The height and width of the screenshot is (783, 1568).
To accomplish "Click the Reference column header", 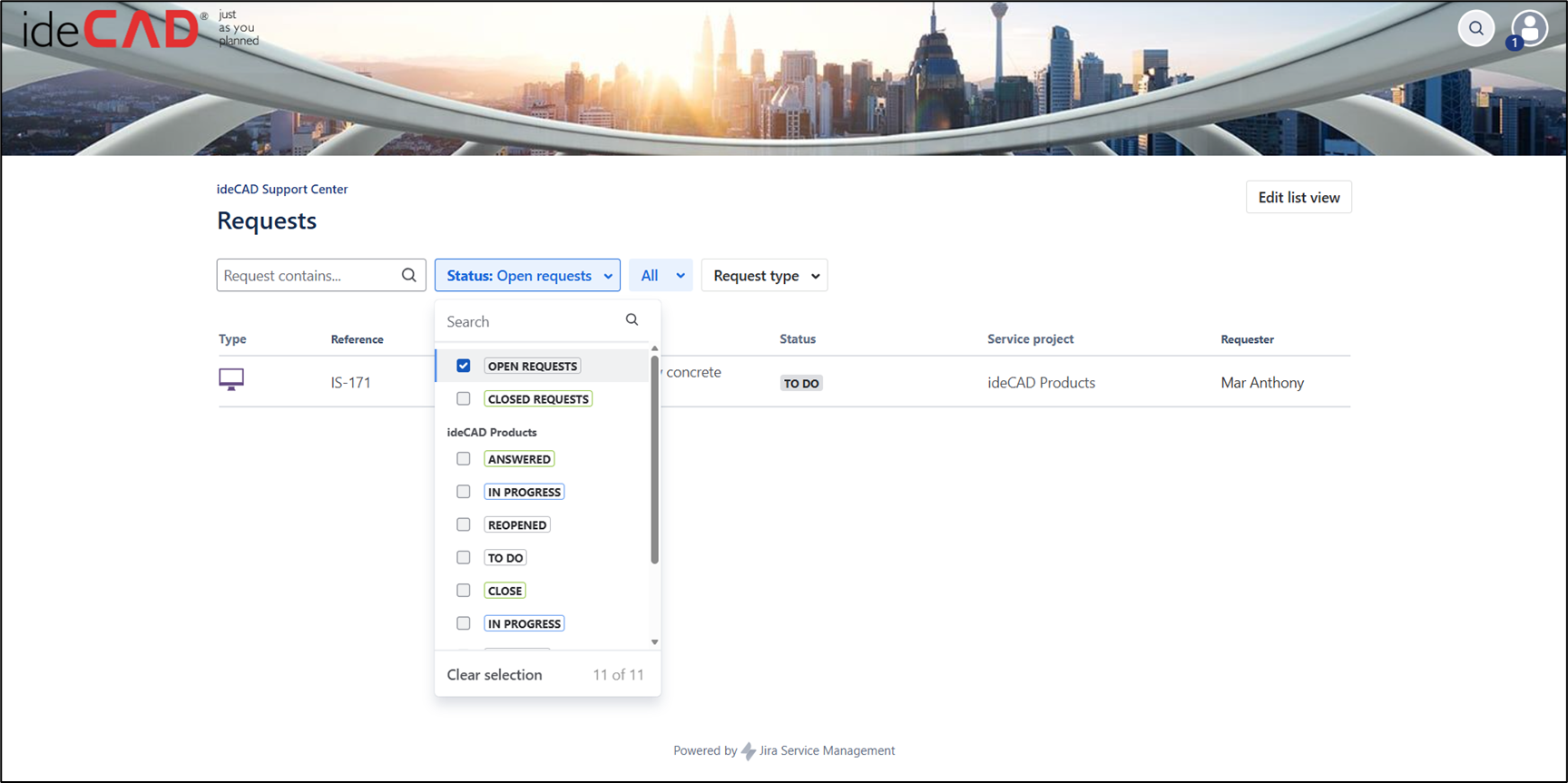I will click(357, 338).
